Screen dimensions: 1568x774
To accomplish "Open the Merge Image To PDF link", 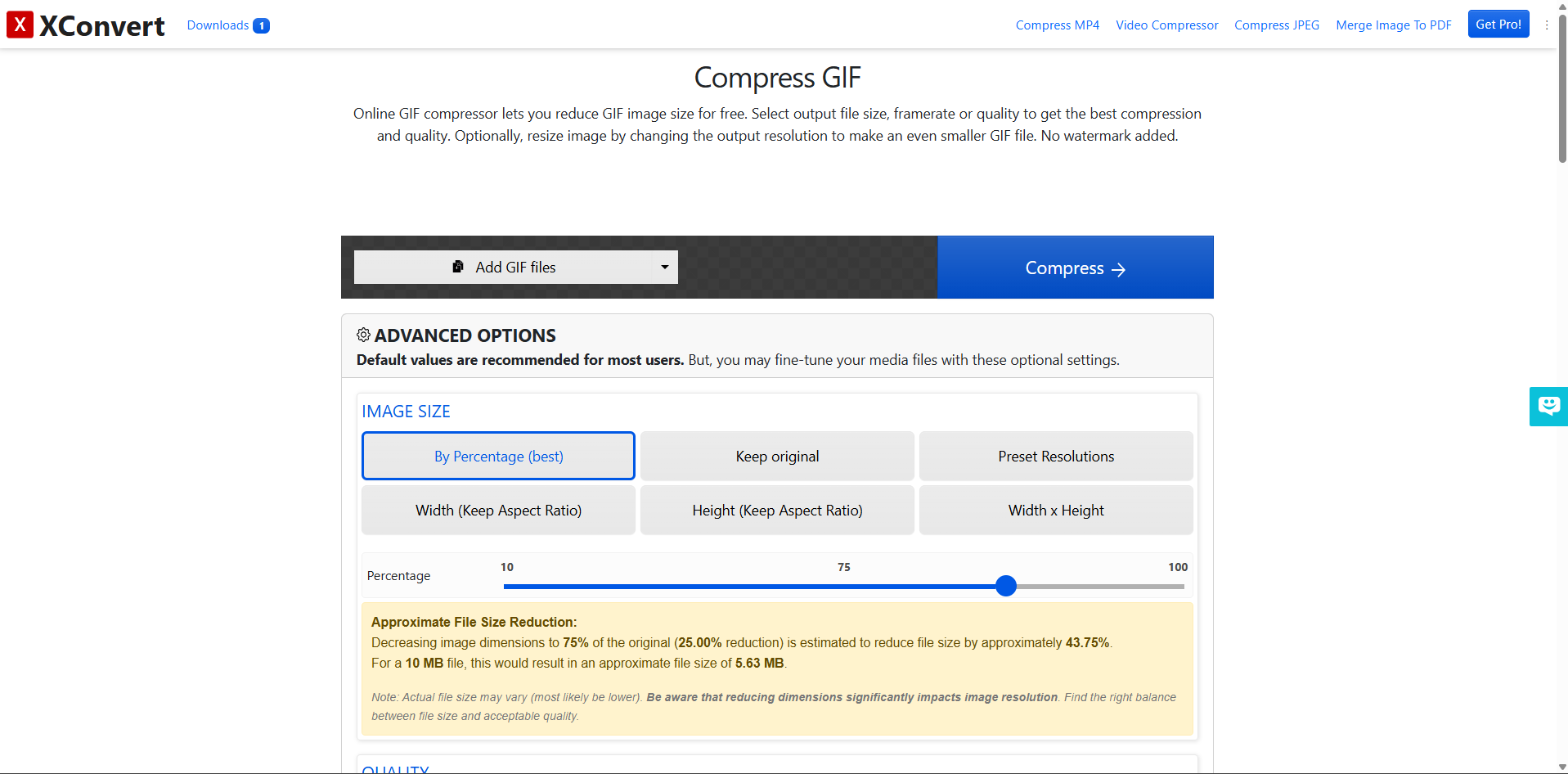I will pyautogui.click(x=1393, y=25).
